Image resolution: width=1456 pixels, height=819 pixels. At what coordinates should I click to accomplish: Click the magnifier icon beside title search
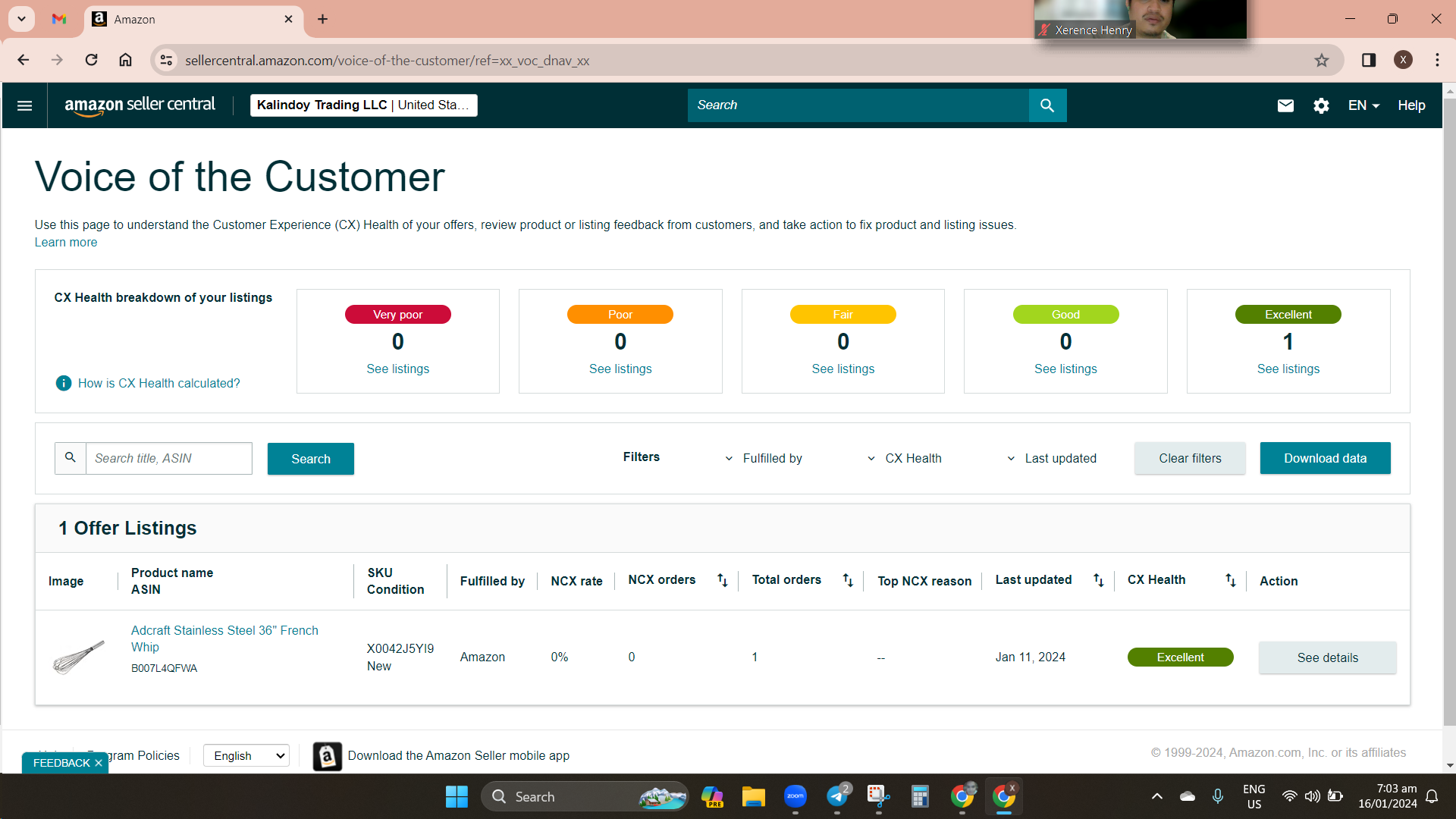pyautogui.click(x=71, y=458)
